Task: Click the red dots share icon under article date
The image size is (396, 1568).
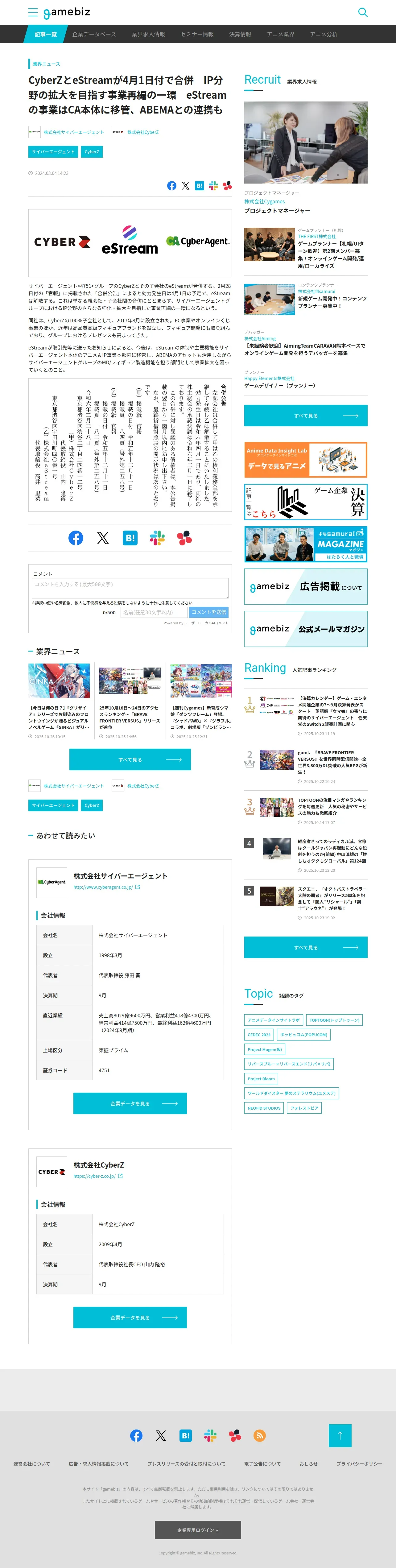Action: tap(227, 186)
